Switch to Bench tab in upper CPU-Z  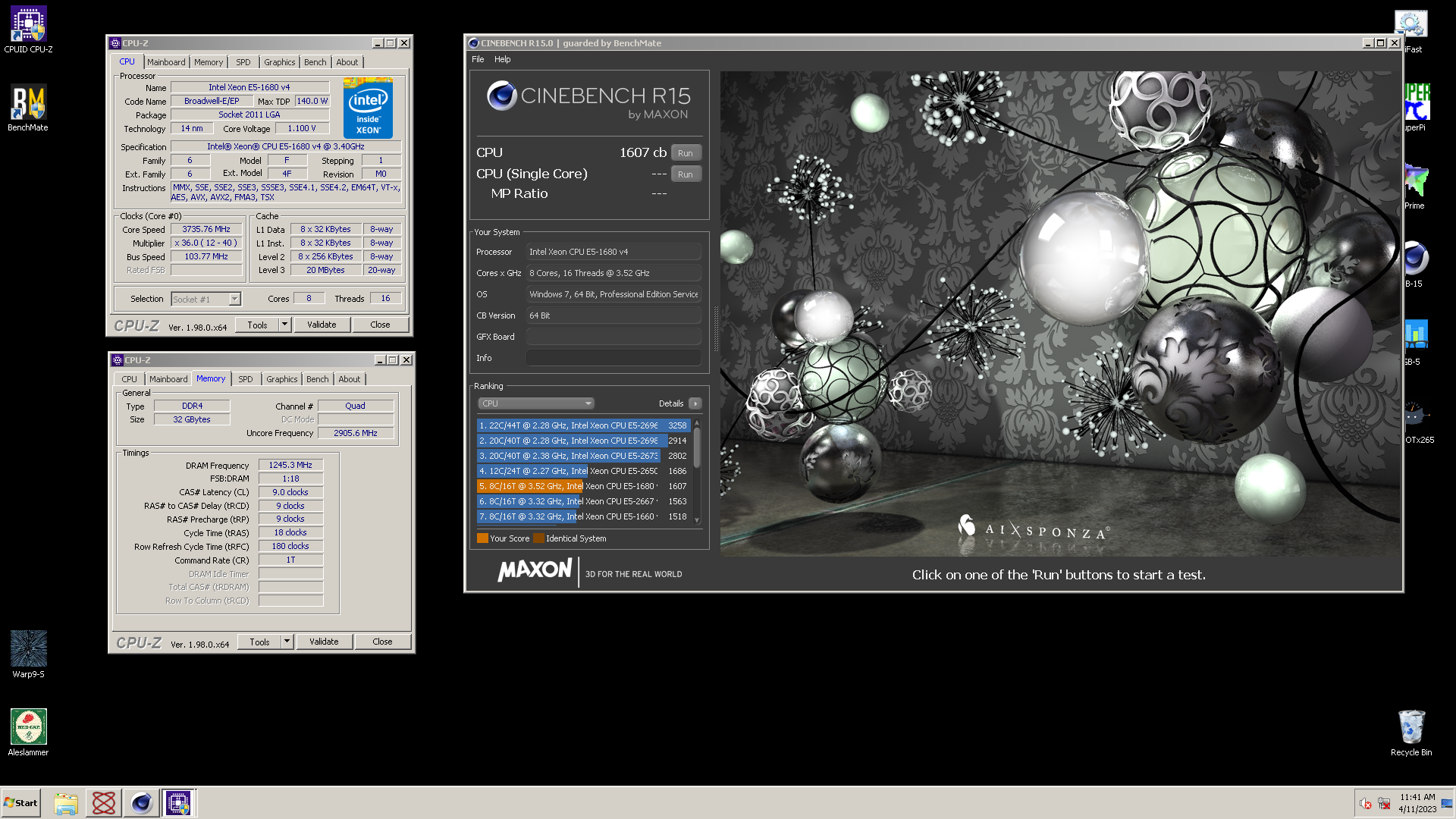(315, 62)
